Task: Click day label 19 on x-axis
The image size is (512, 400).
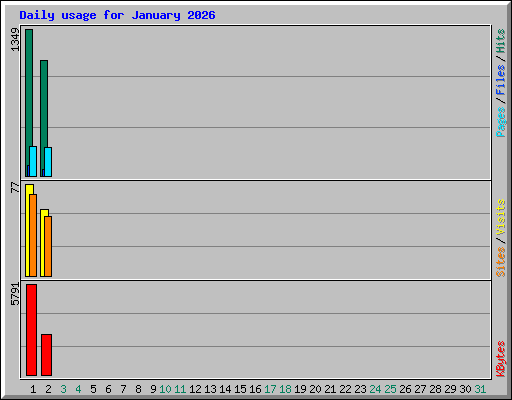Action: 300,389
